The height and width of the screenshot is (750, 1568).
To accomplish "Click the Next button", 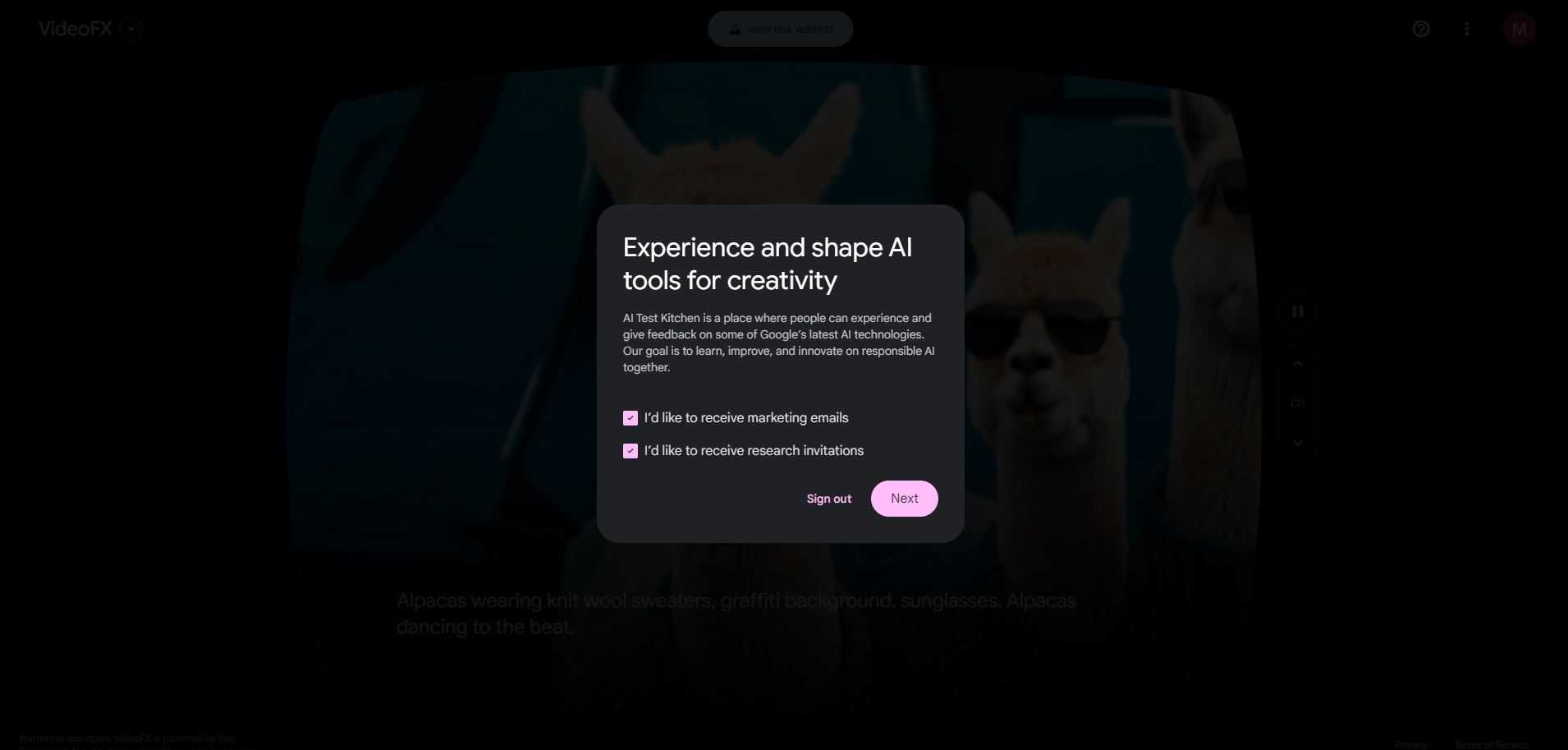I will pos(905,499).
